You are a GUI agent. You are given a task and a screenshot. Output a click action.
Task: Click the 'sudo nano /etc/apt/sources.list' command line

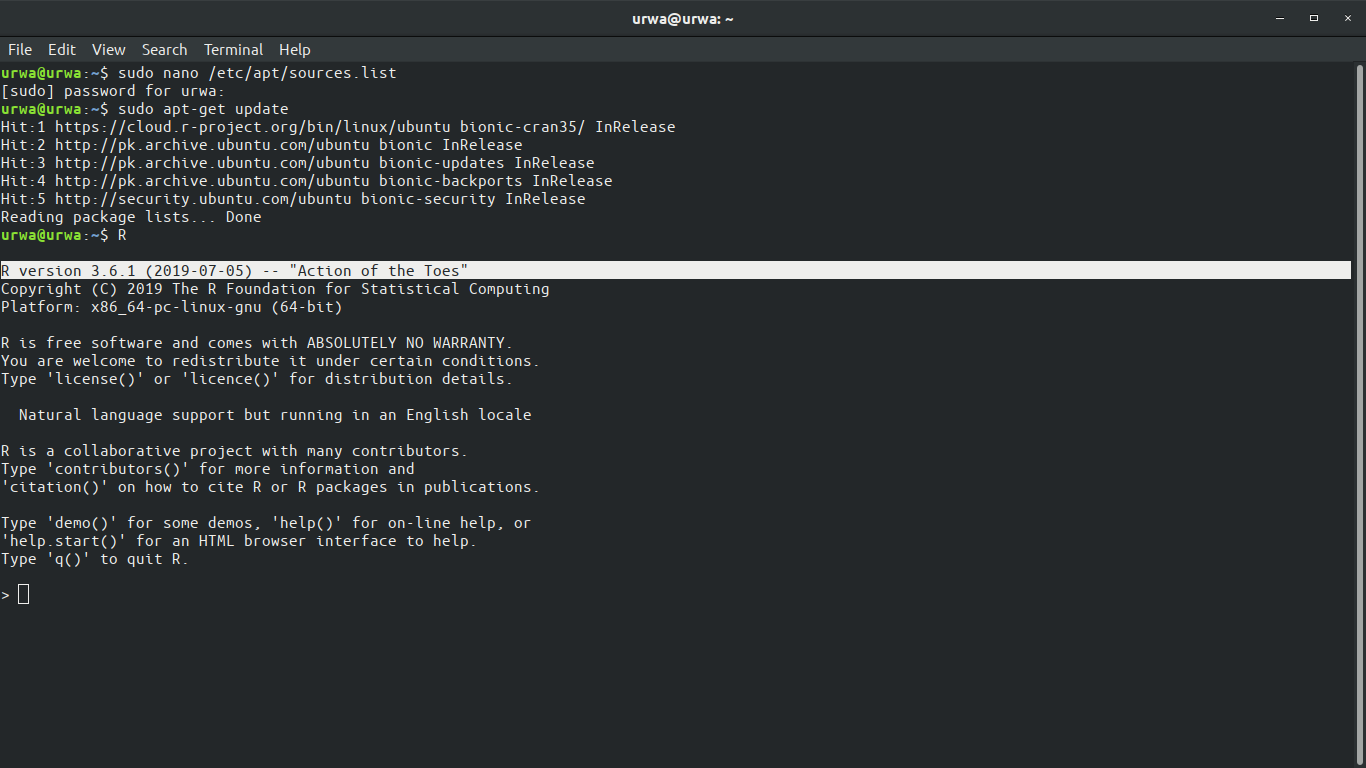(x=199, y=73)
